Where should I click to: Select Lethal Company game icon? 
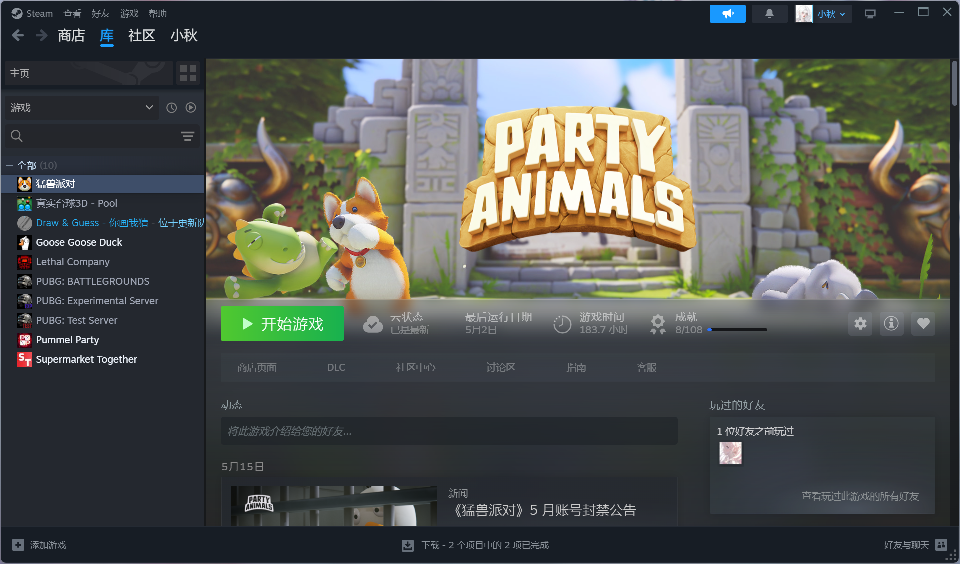24,262
